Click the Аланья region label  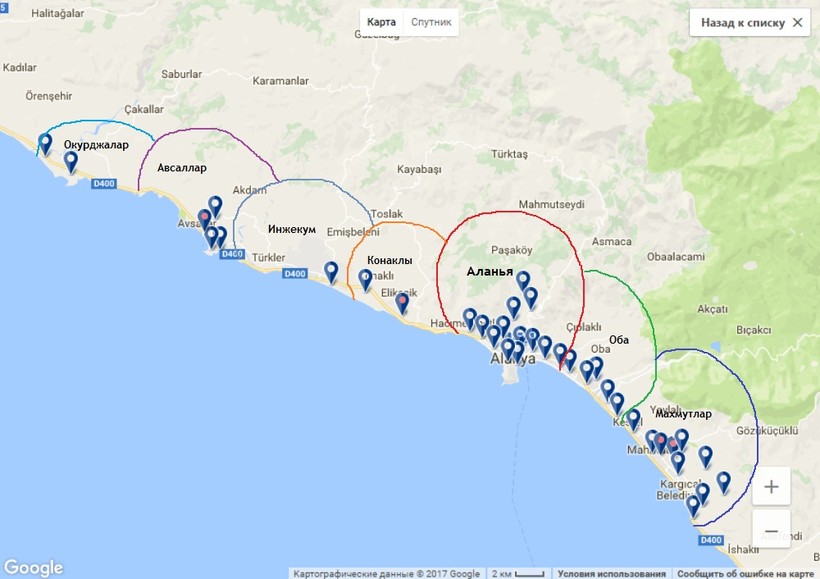coord(489,272)
